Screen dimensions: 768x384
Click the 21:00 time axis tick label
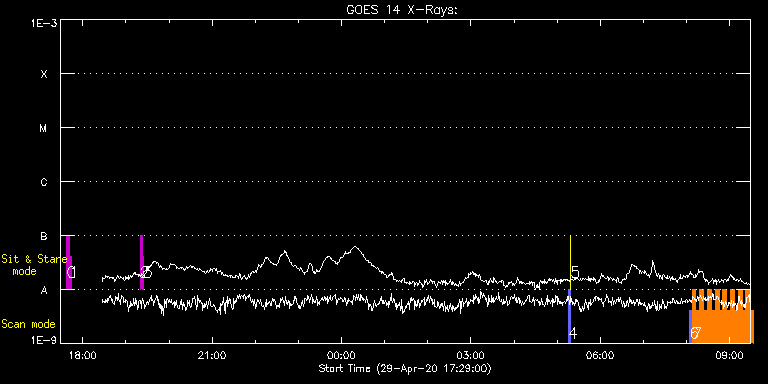(212, 355)
